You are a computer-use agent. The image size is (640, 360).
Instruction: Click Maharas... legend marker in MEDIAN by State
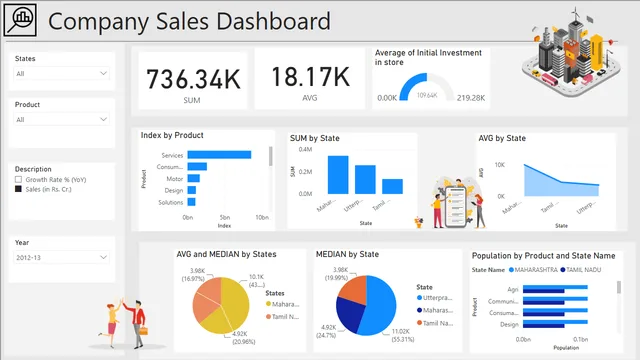[419, 310]
